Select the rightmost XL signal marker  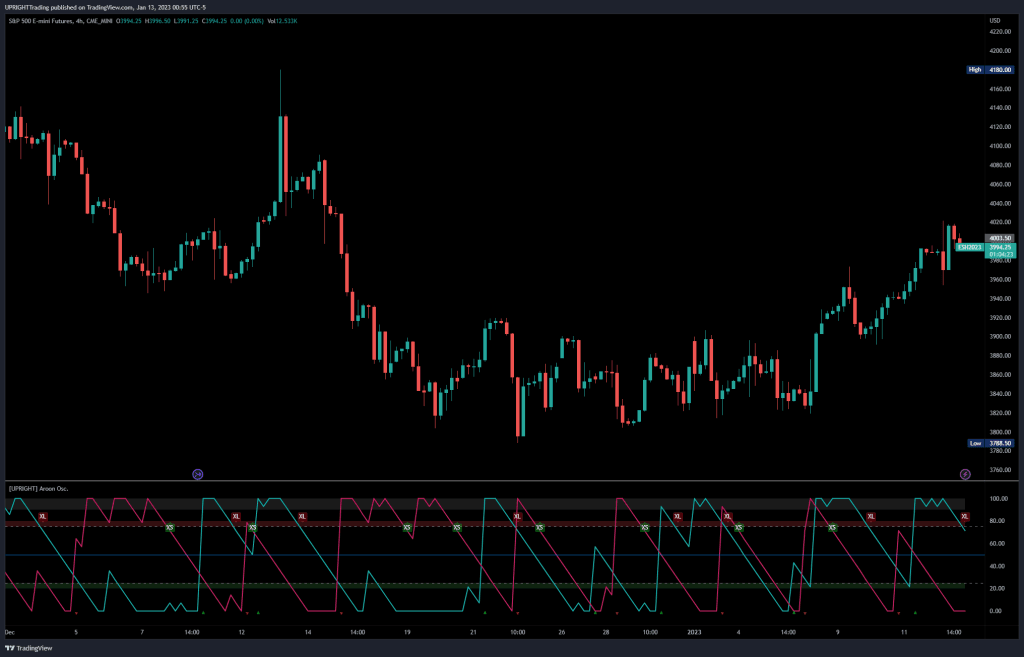pos(965,516)
